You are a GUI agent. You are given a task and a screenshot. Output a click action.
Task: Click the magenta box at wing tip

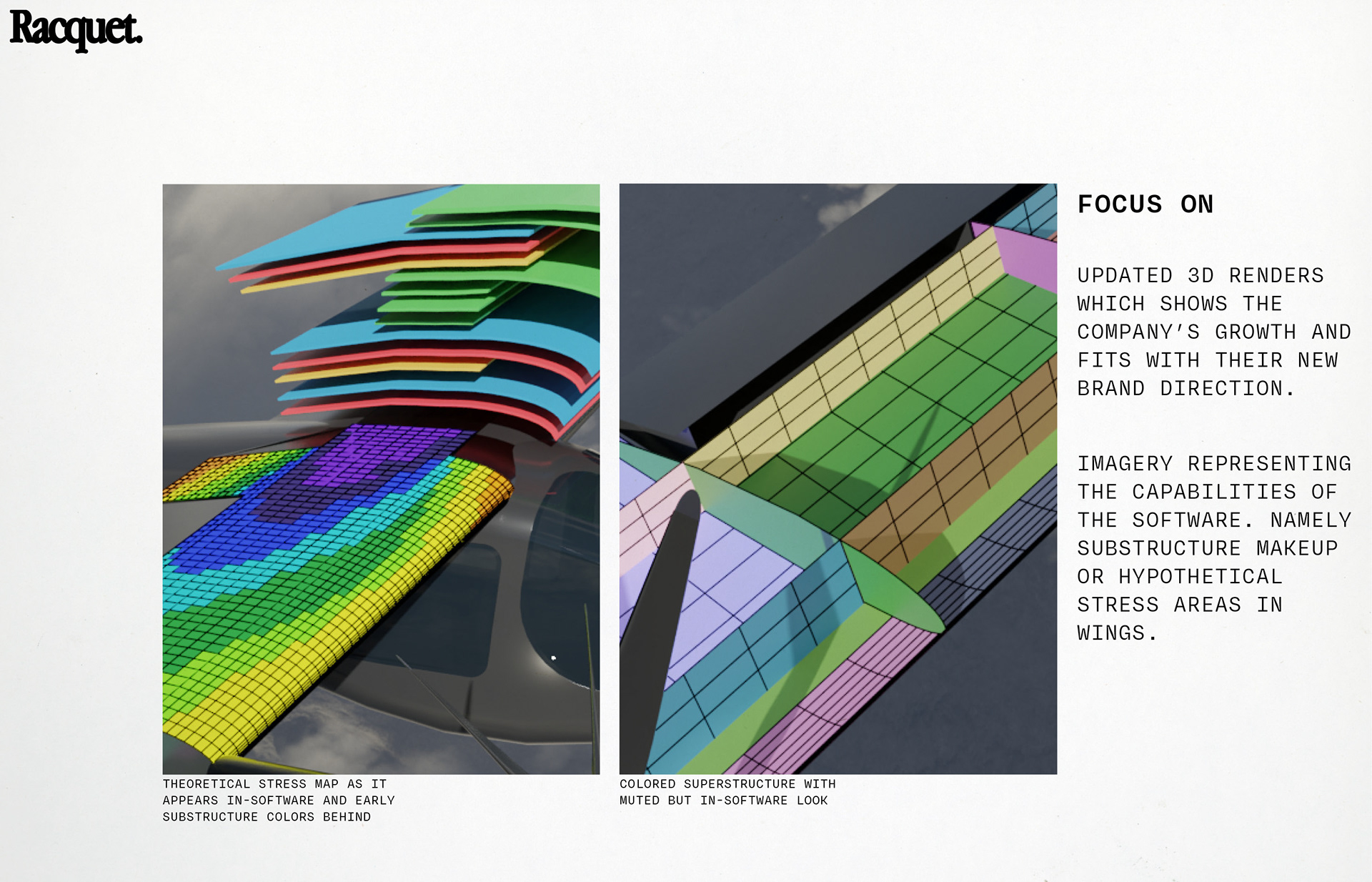[x=1025, y=256]
